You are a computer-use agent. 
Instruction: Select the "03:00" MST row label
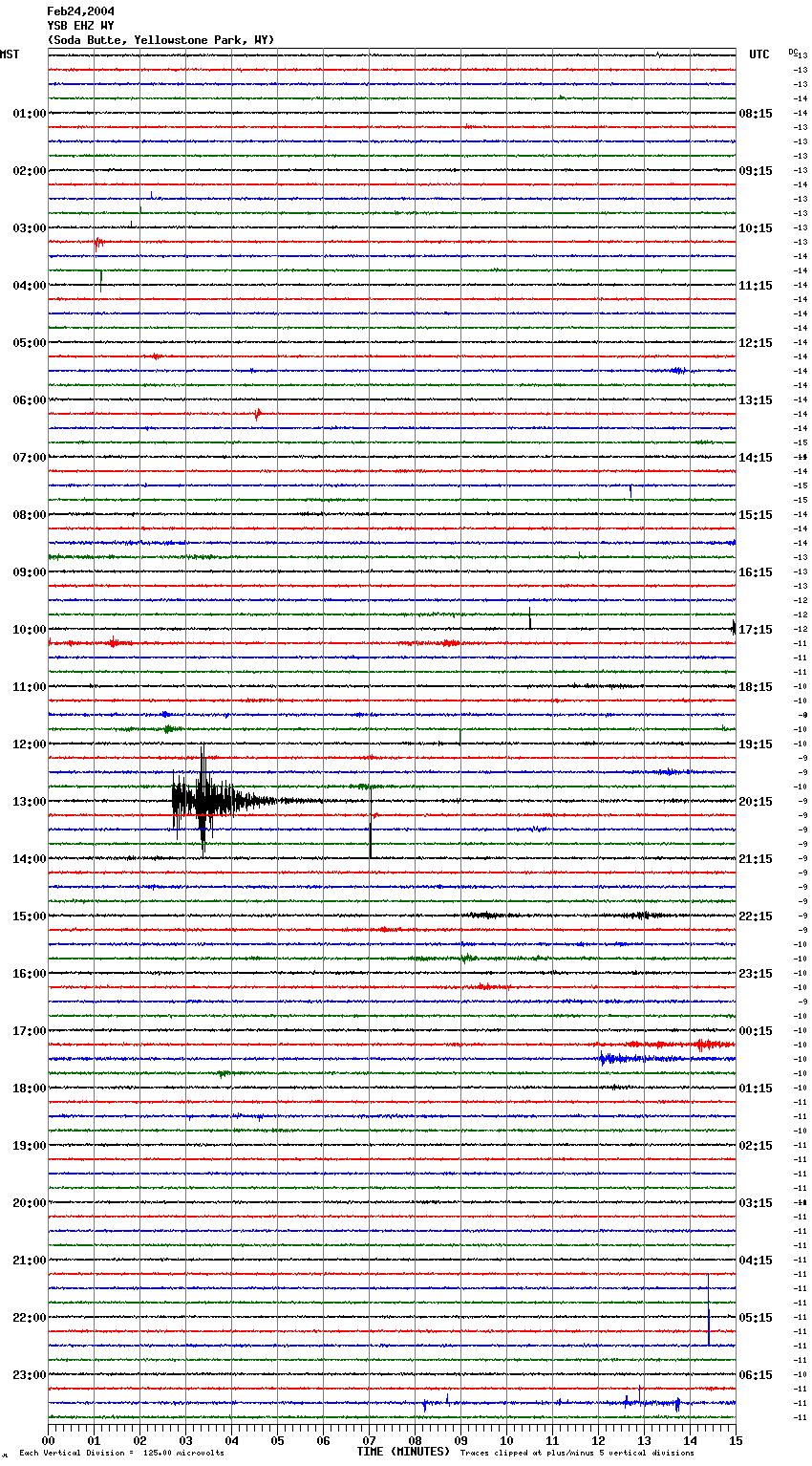pos(30,228)
